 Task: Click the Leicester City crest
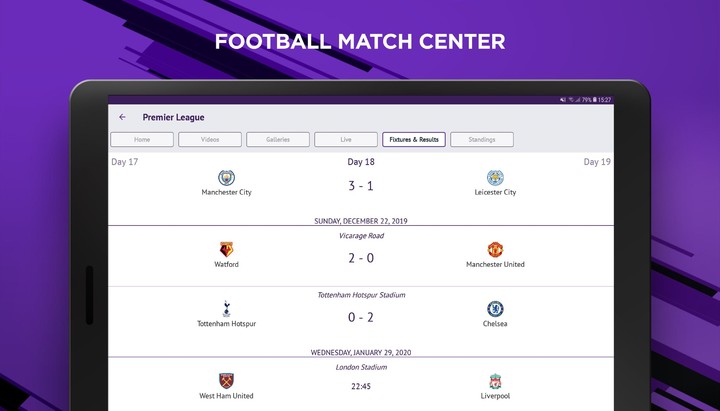(x=495, y=177)
